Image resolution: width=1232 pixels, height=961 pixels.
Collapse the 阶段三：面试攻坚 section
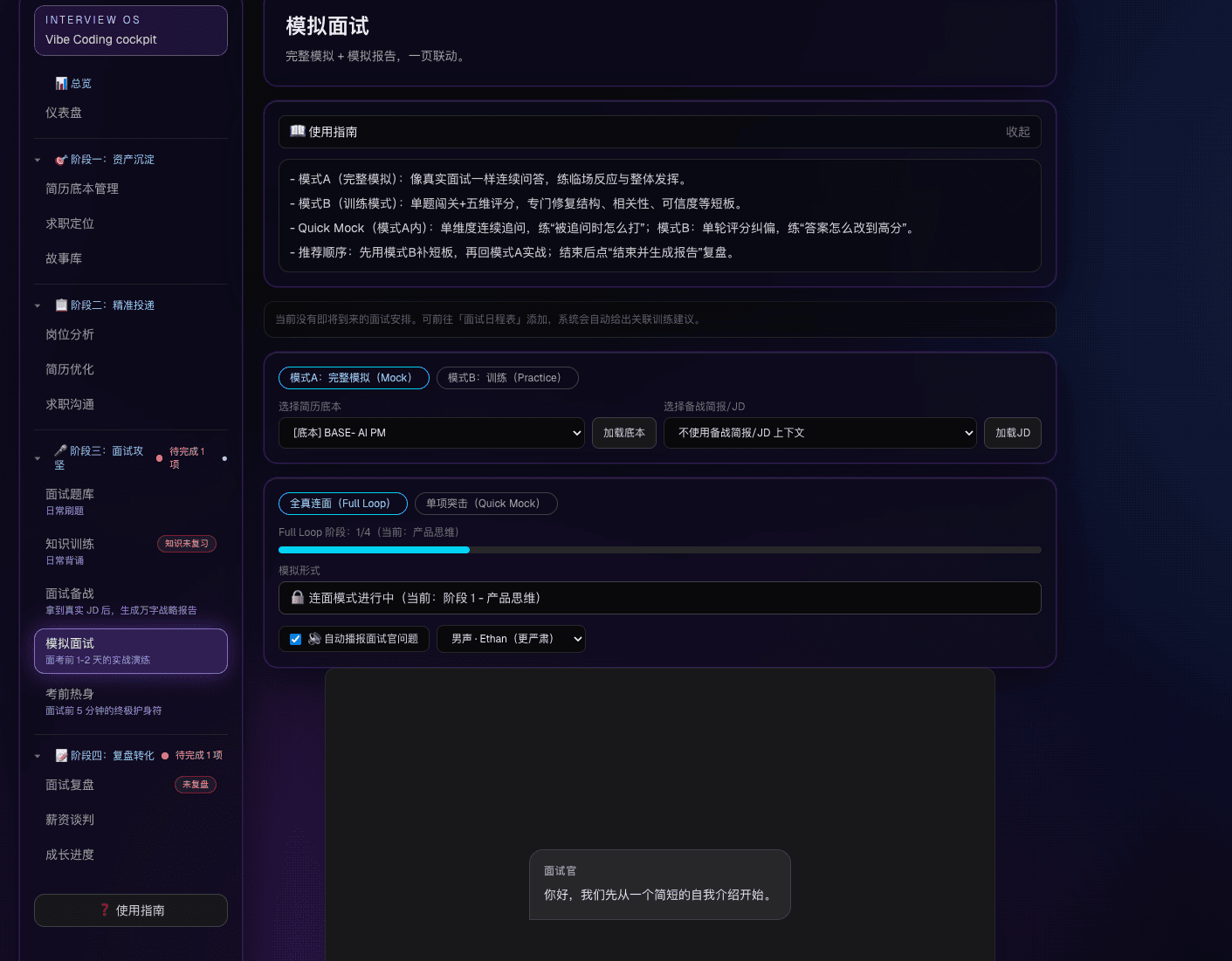point(38,459)
